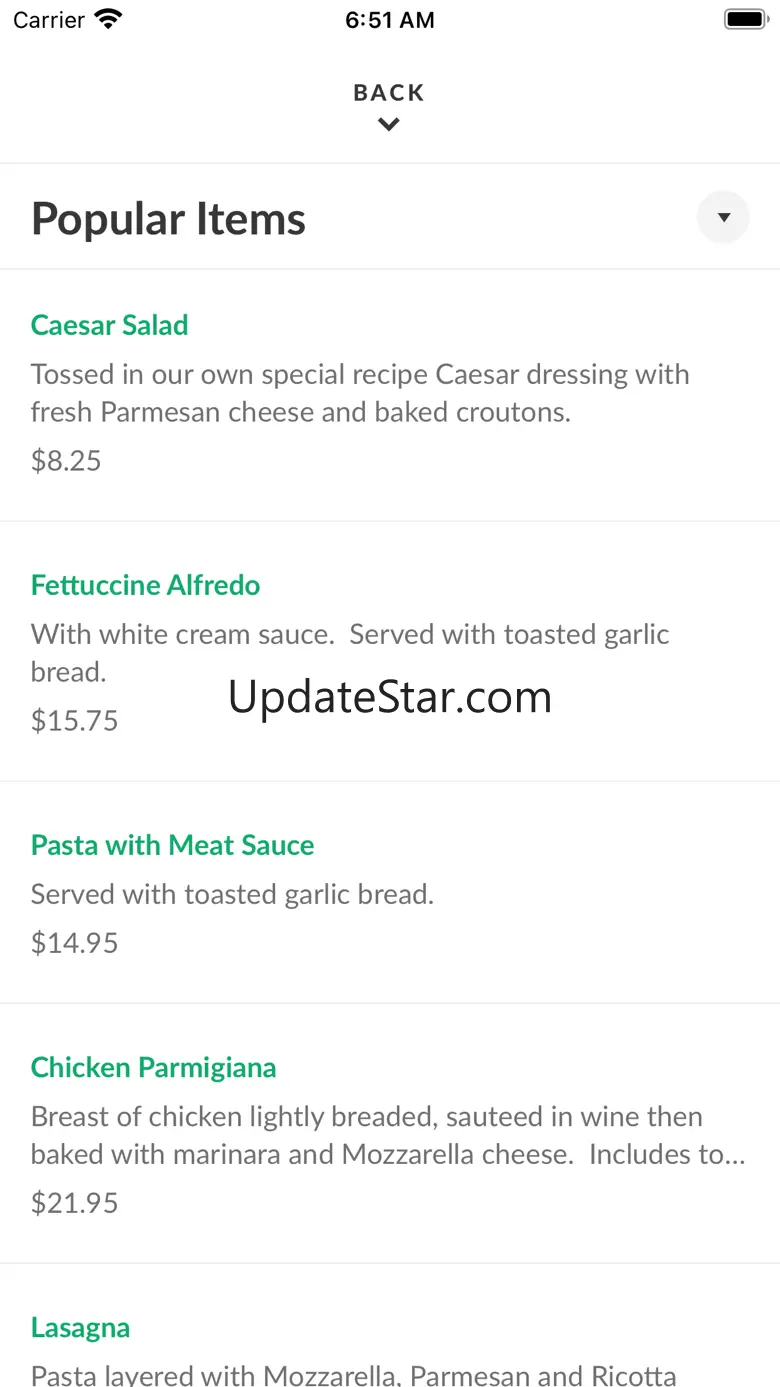780x1387 pixels.
Task: Tap the battery icon in status bar
Action: pos(745,20)
